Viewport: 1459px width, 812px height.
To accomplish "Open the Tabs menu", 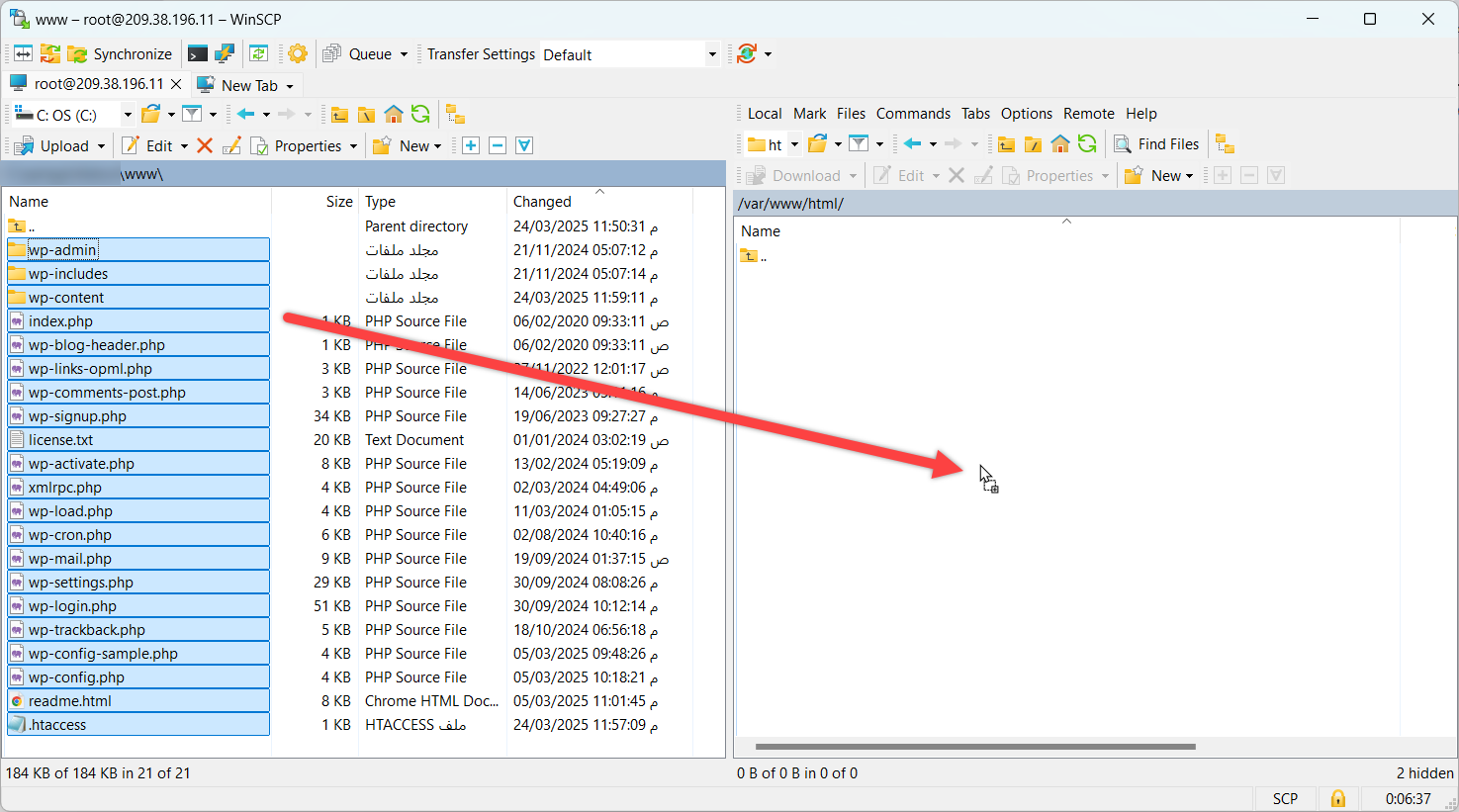I will pos(975,114).
